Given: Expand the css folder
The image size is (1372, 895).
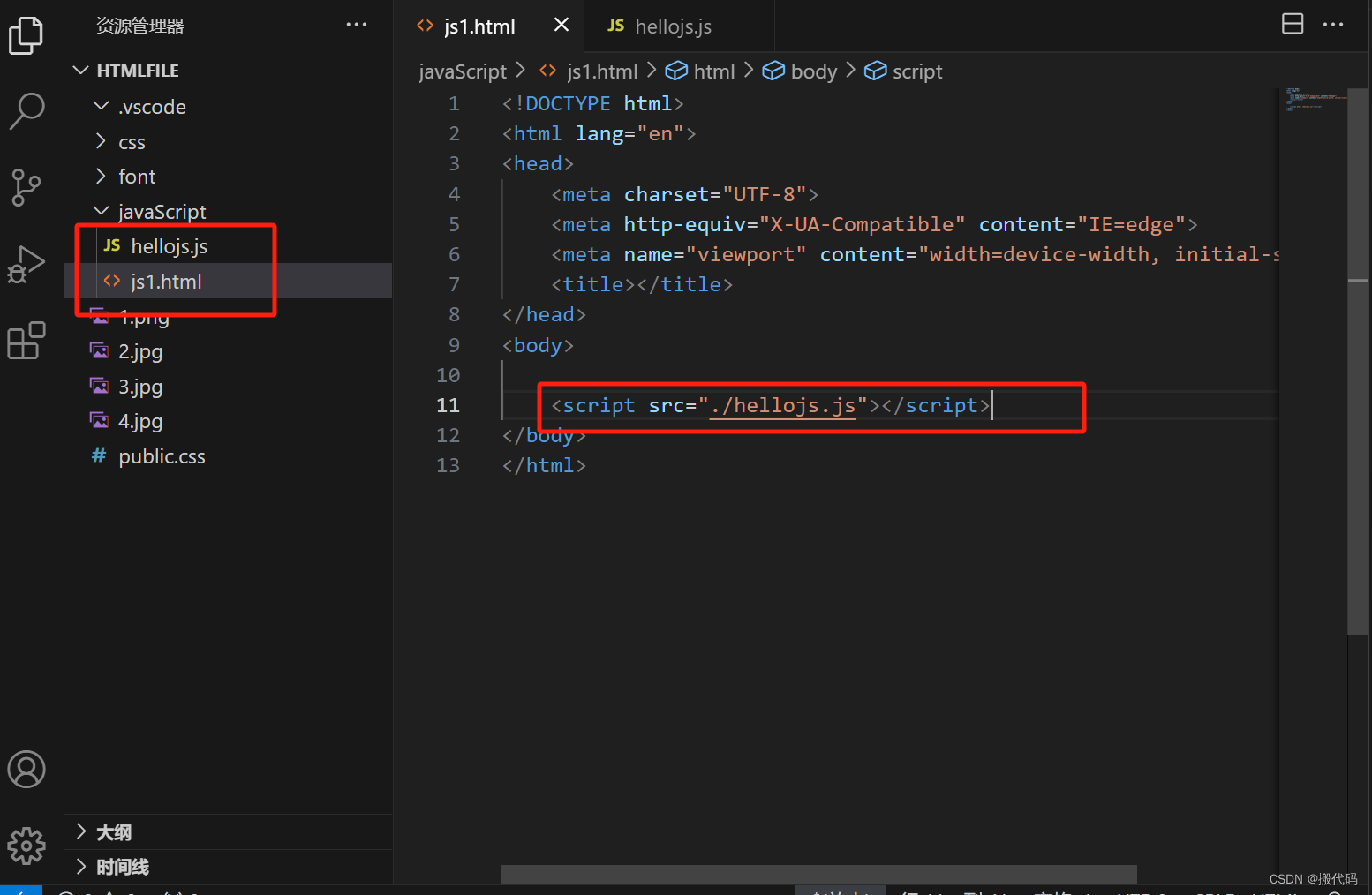Looking at the screenshot, I should point(228,142).
